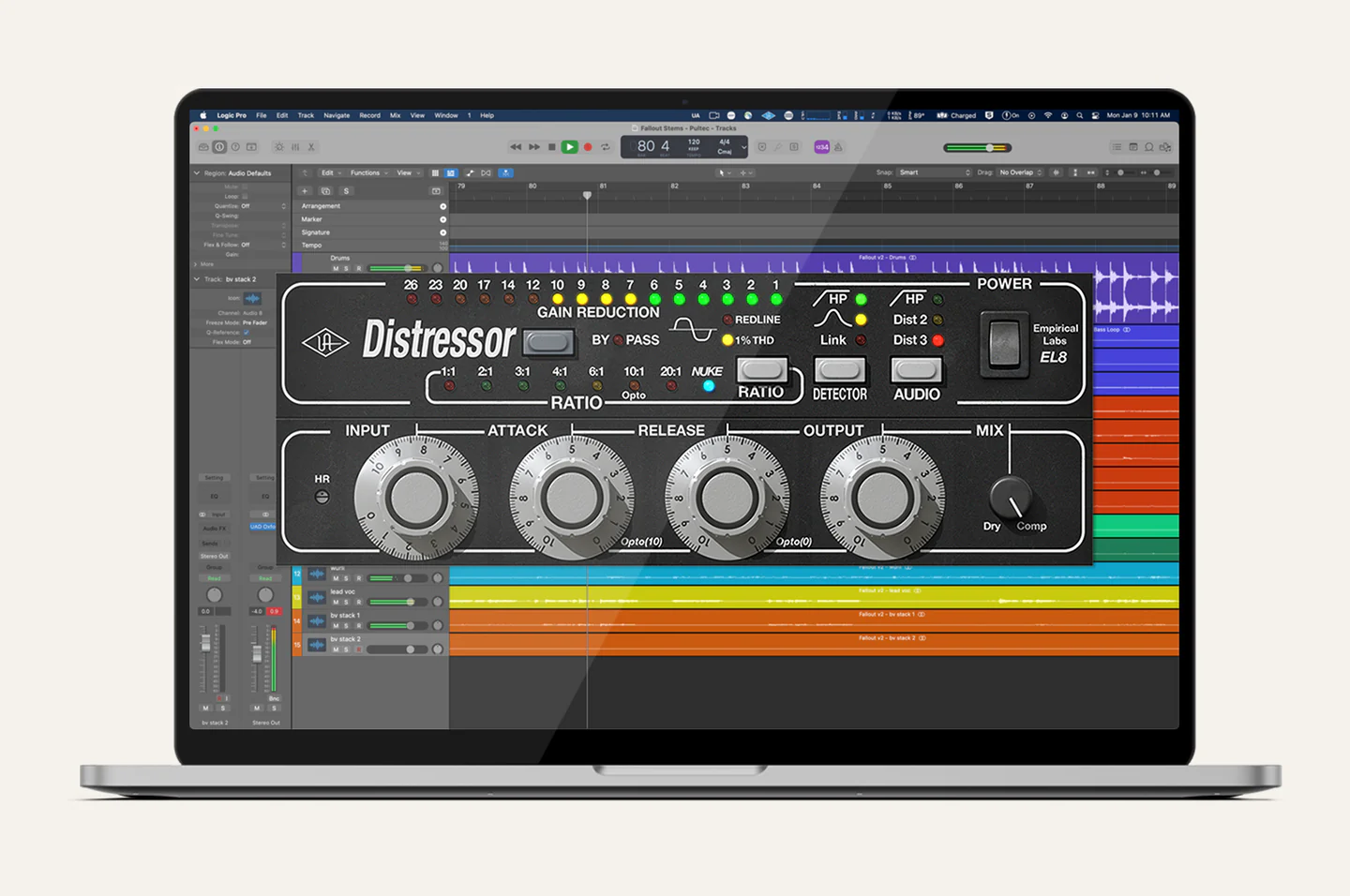Viewport: 1350px width, 896px height.
Task: Open the Mixer sliders icon in toolbar
Action: [295, 147]
